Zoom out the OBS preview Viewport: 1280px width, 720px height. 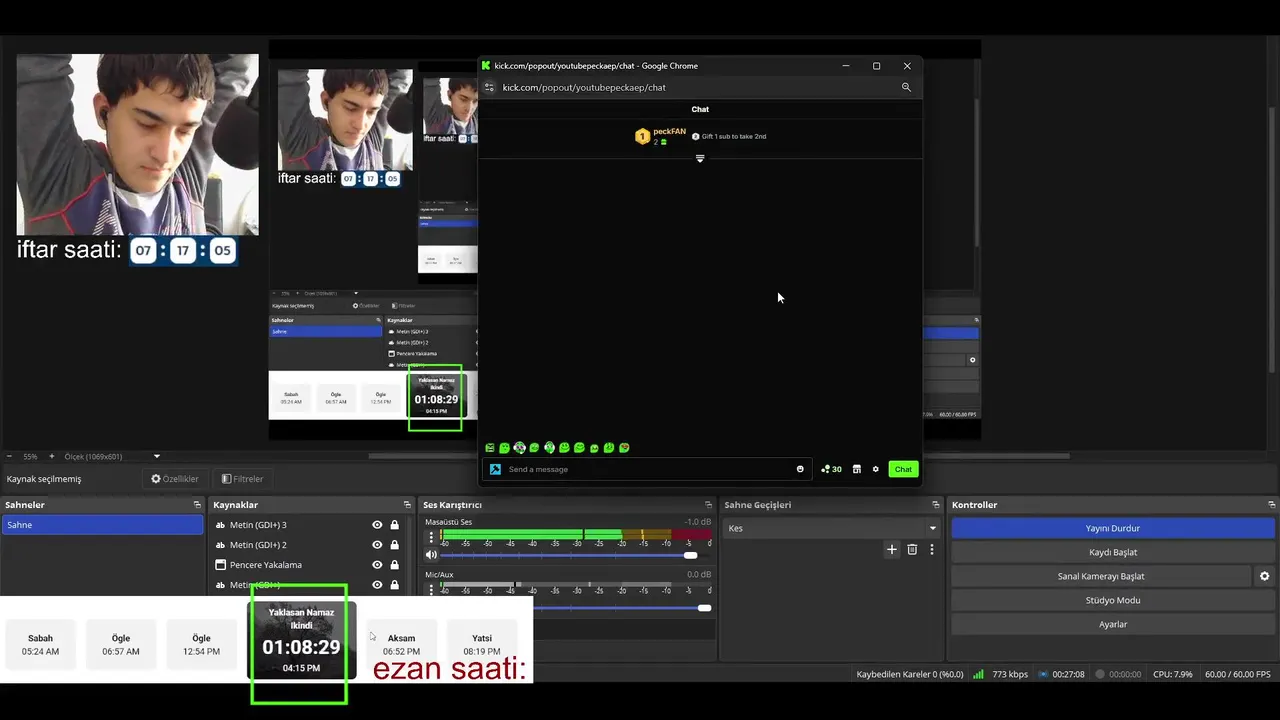pos(9,456)
